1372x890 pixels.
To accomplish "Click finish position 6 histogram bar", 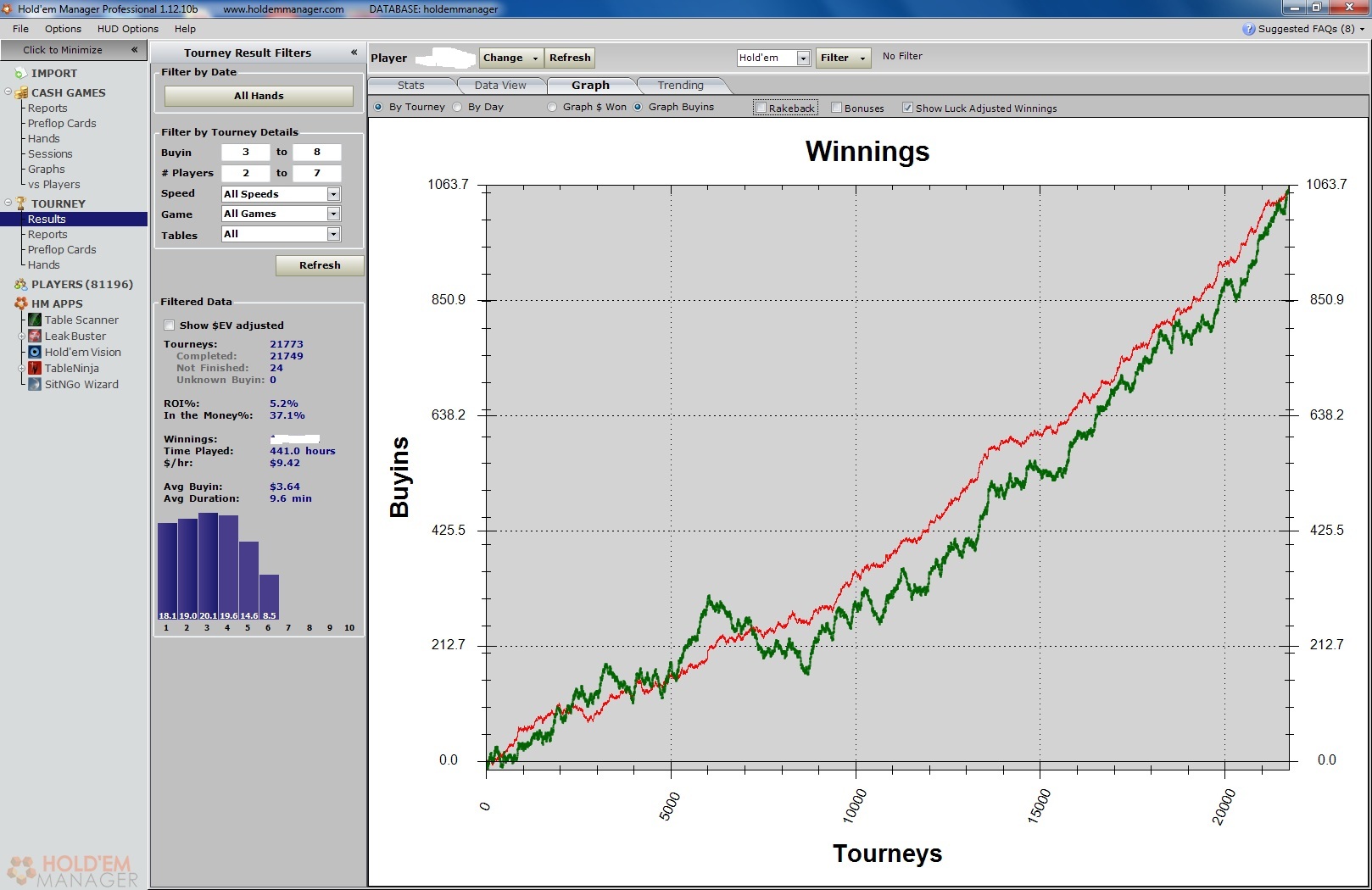I will coord(269,597).
